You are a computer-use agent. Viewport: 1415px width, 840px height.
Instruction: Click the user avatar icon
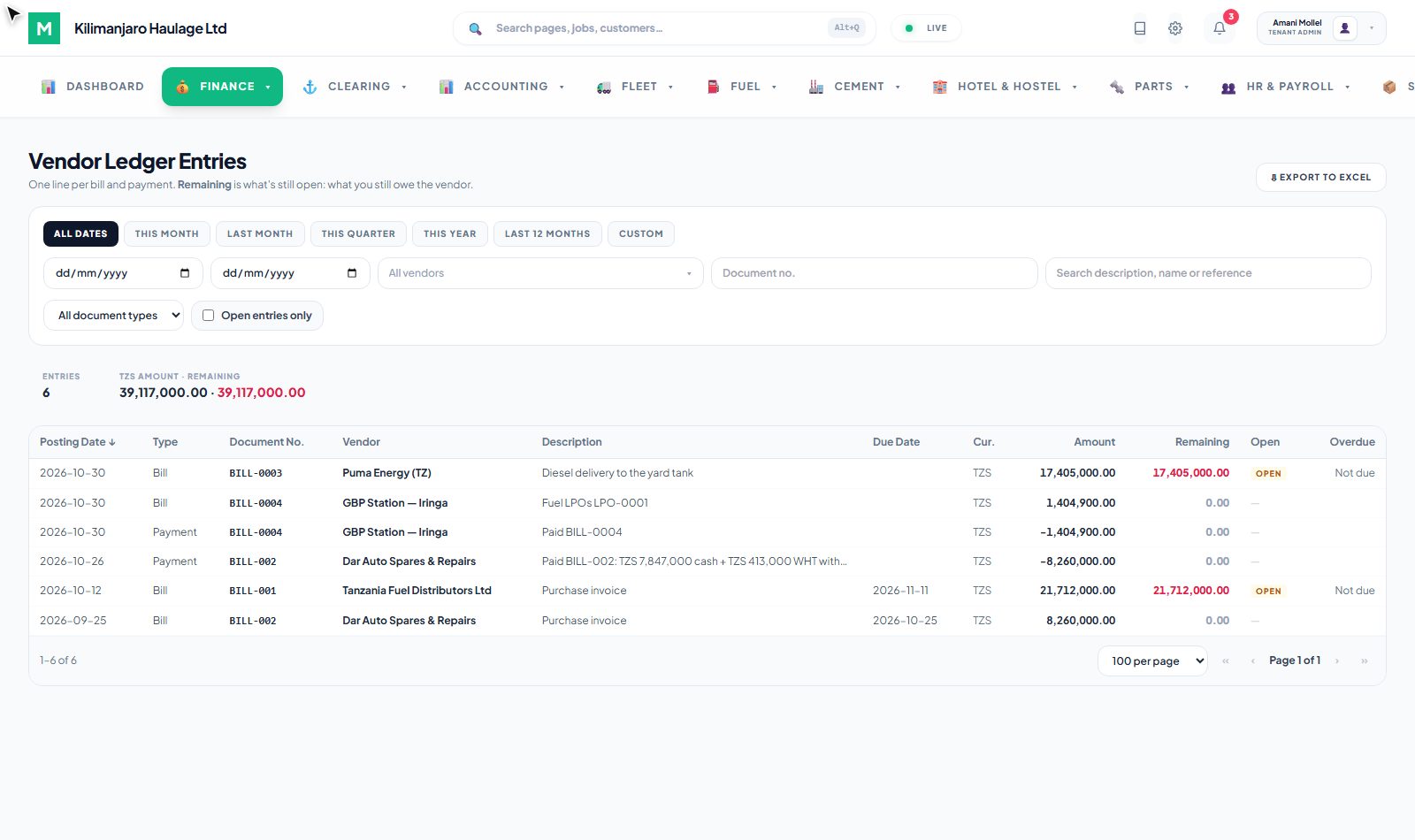[1345, 28]
